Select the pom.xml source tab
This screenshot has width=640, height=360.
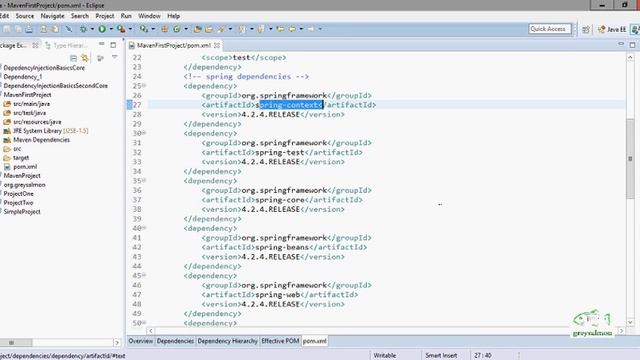coord(314,341)
